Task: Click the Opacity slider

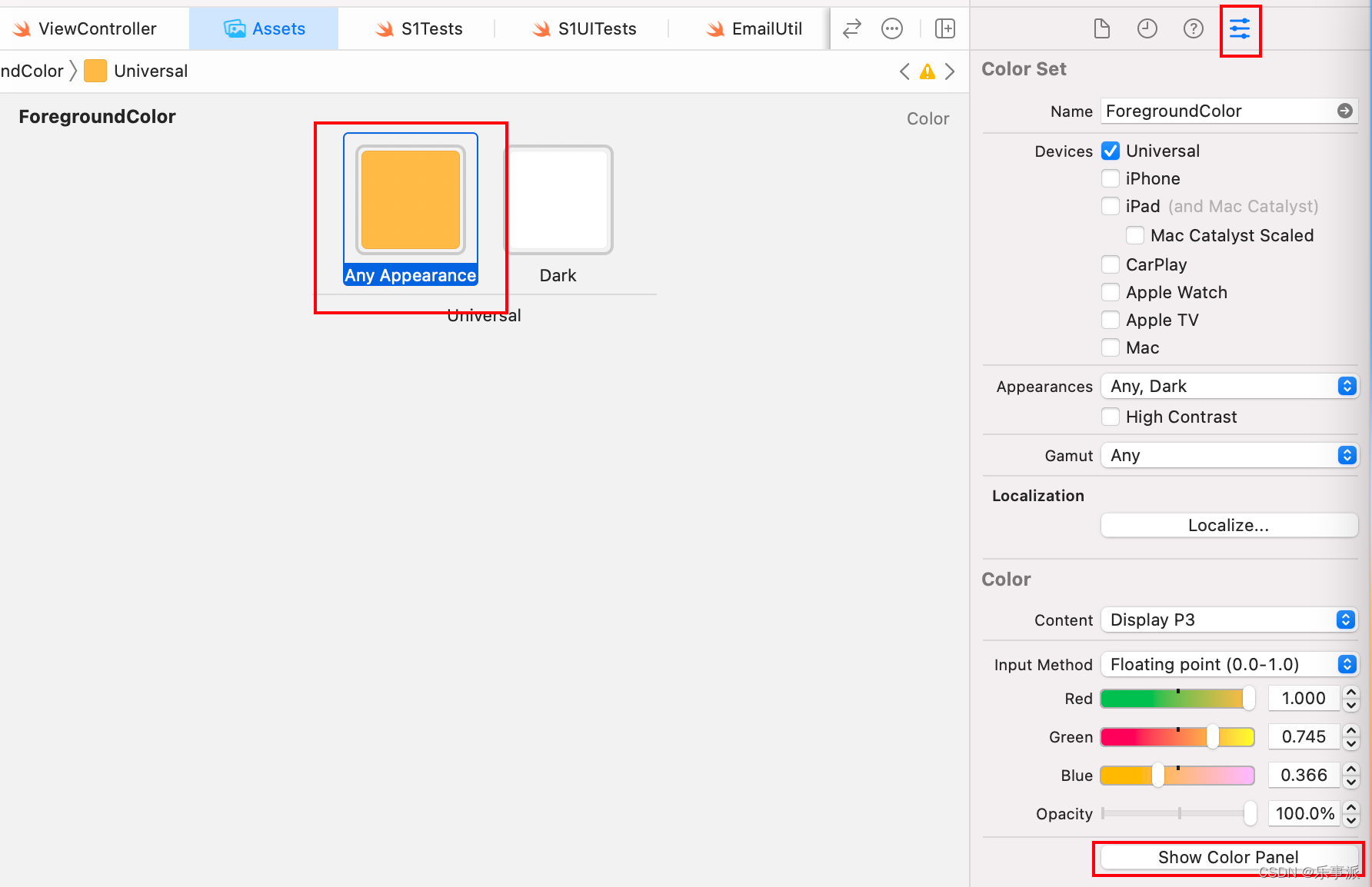Action: coord(1177,813)
